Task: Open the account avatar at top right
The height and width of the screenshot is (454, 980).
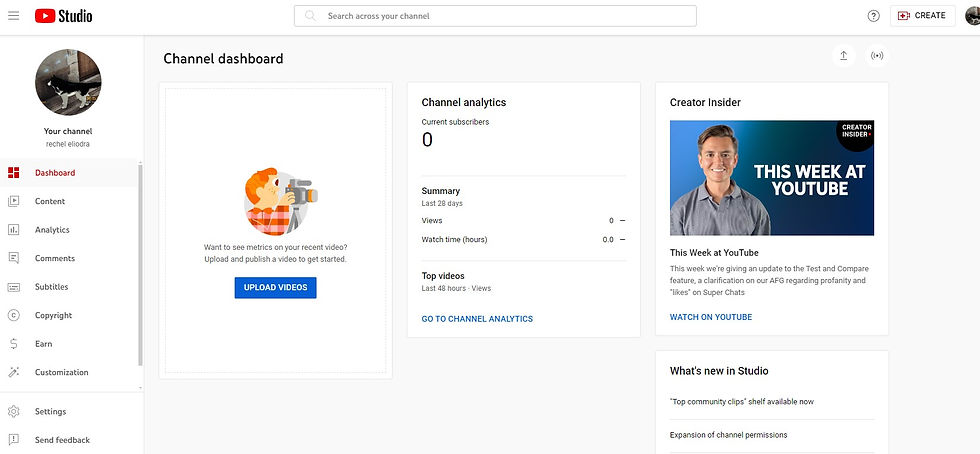Action: 972,16
